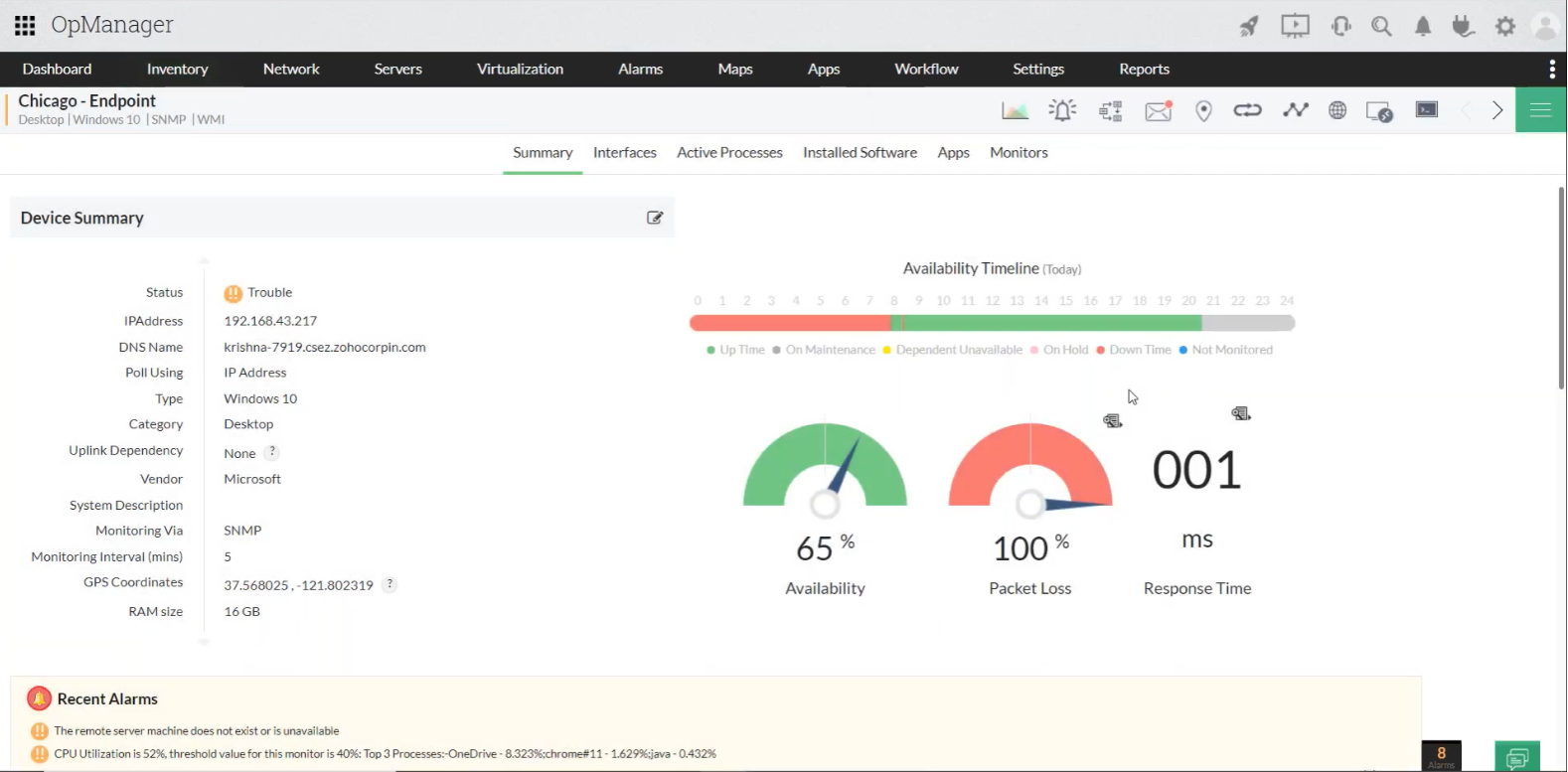Open the Reports menu

[x=1145, y=69]
